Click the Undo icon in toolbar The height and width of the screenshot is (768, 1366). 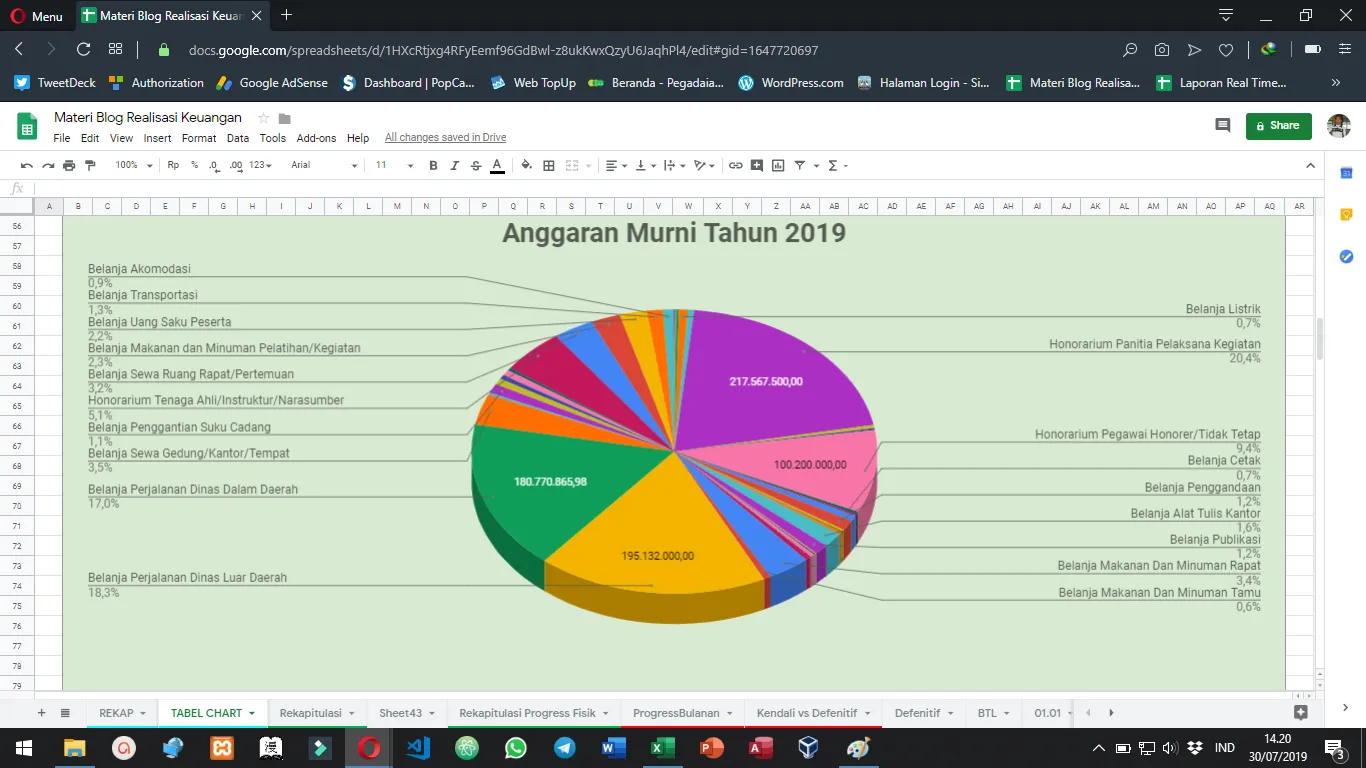pos(26,165)
